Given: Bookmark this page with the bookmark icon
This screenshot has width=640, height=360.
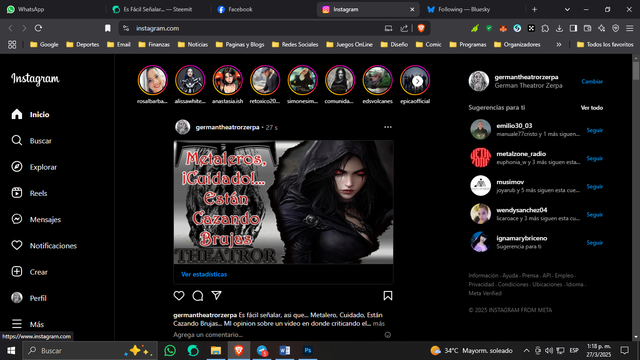Looking at the screenshot, I should point(108,28).
